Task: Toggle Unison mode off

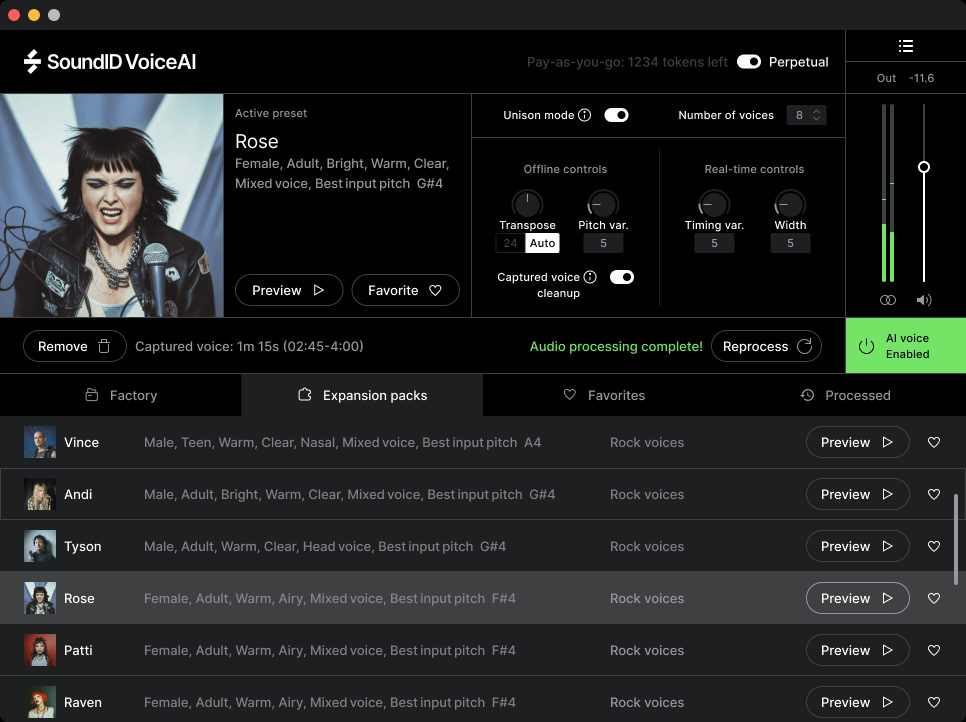Action: [x=616, y=115]
